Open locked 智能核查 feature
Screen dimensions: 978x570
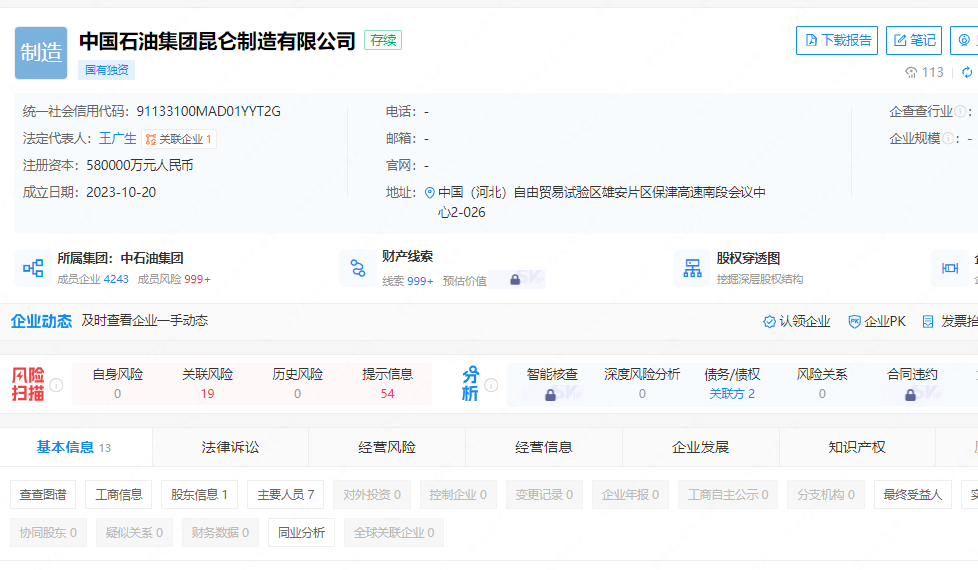tap(552, 384)
